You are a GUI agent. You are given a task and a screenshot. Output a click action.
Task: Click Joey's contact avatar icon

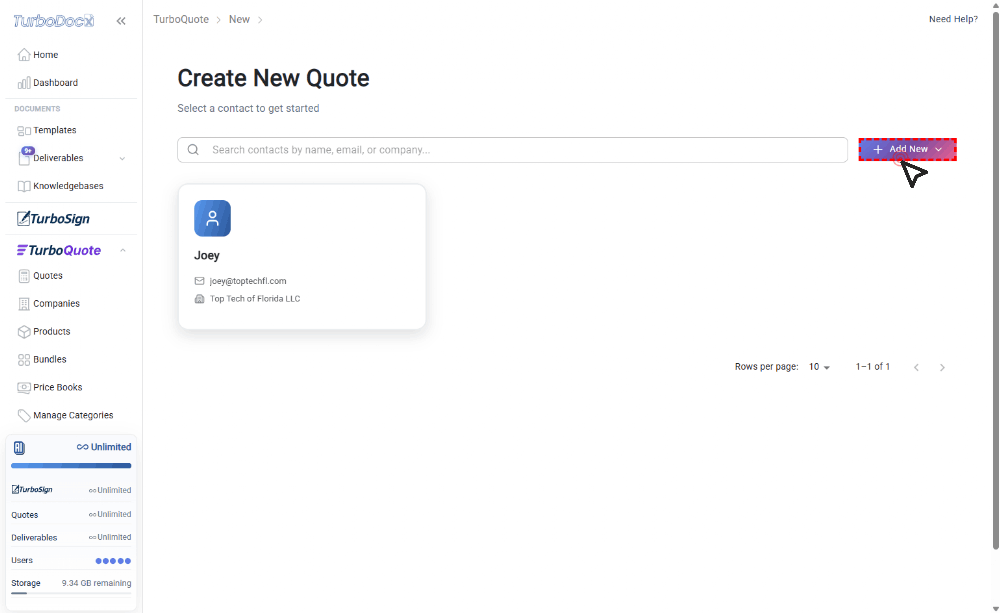click(x=212, y=218)
